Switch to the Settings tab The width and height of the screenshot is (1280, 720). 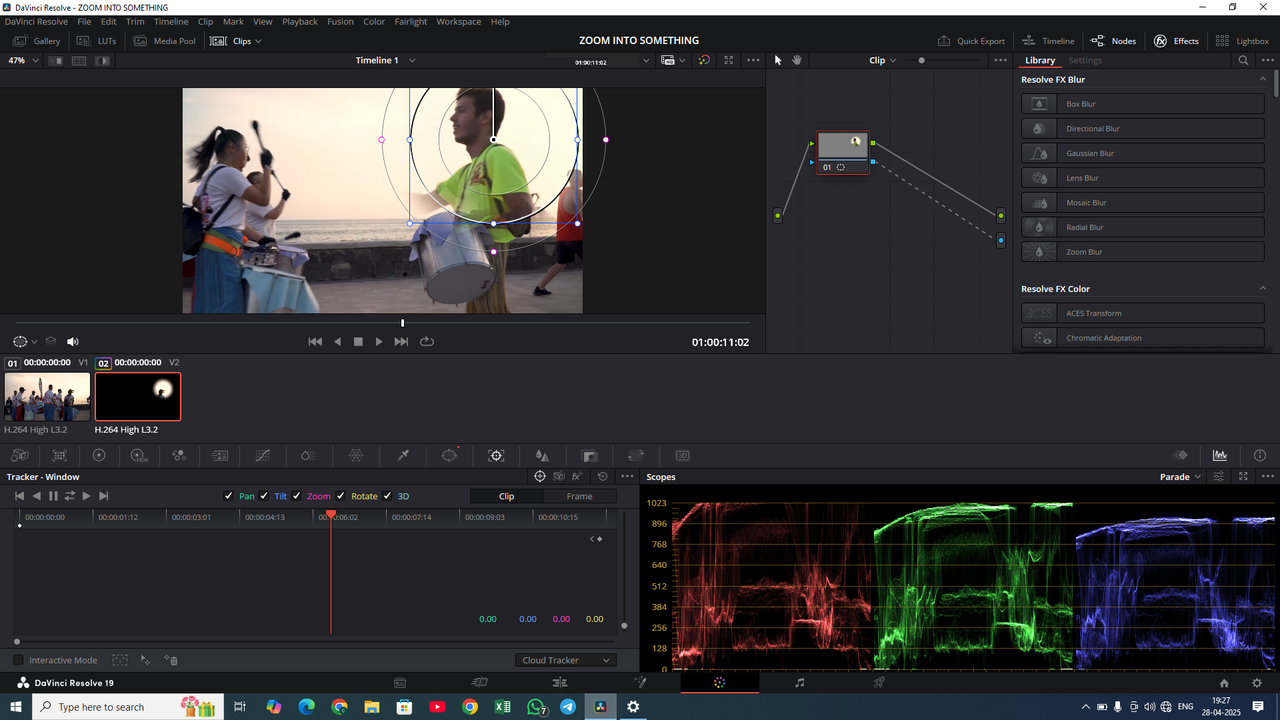coord(1085,60)
